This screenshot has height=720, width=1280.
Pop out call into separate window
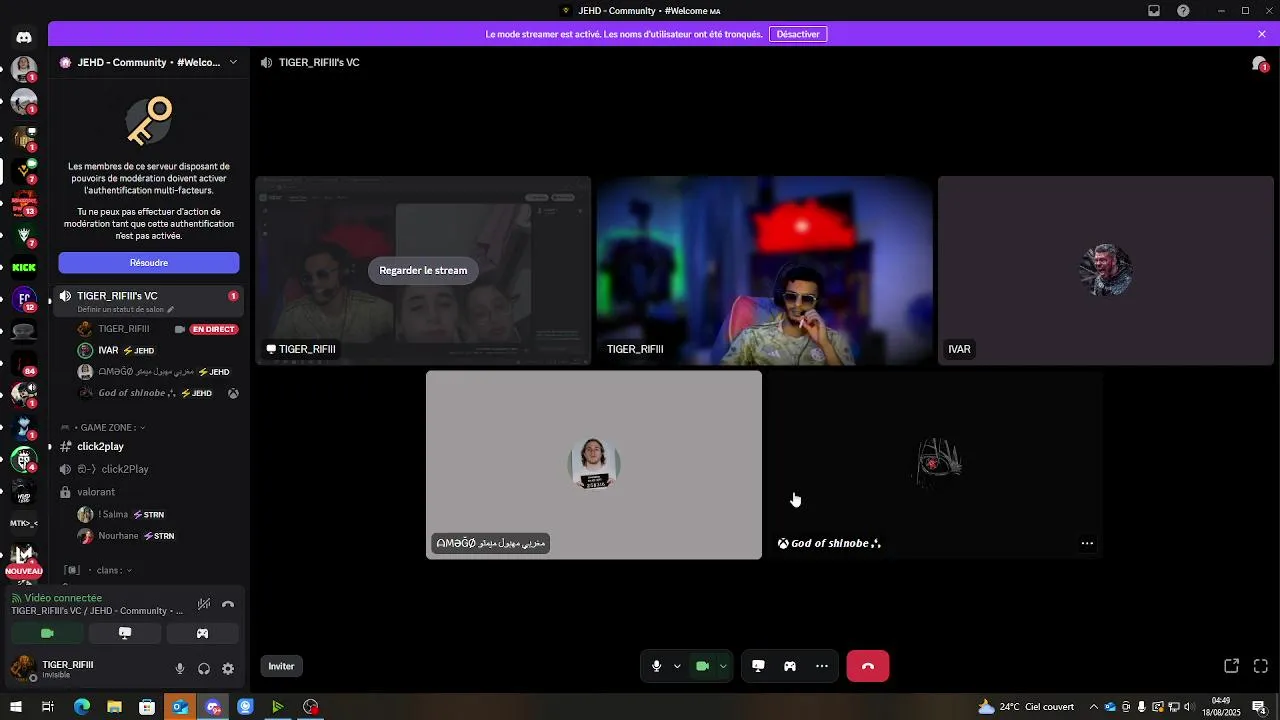click(1232, 666)
